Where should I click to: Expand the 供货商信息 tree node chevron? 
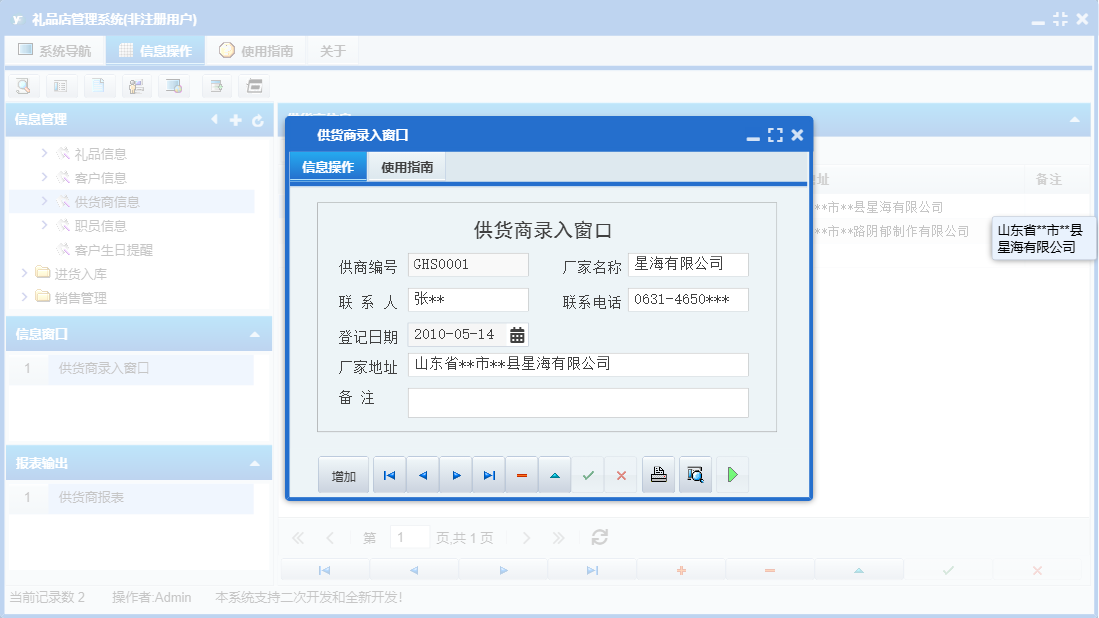pos(44,201)
